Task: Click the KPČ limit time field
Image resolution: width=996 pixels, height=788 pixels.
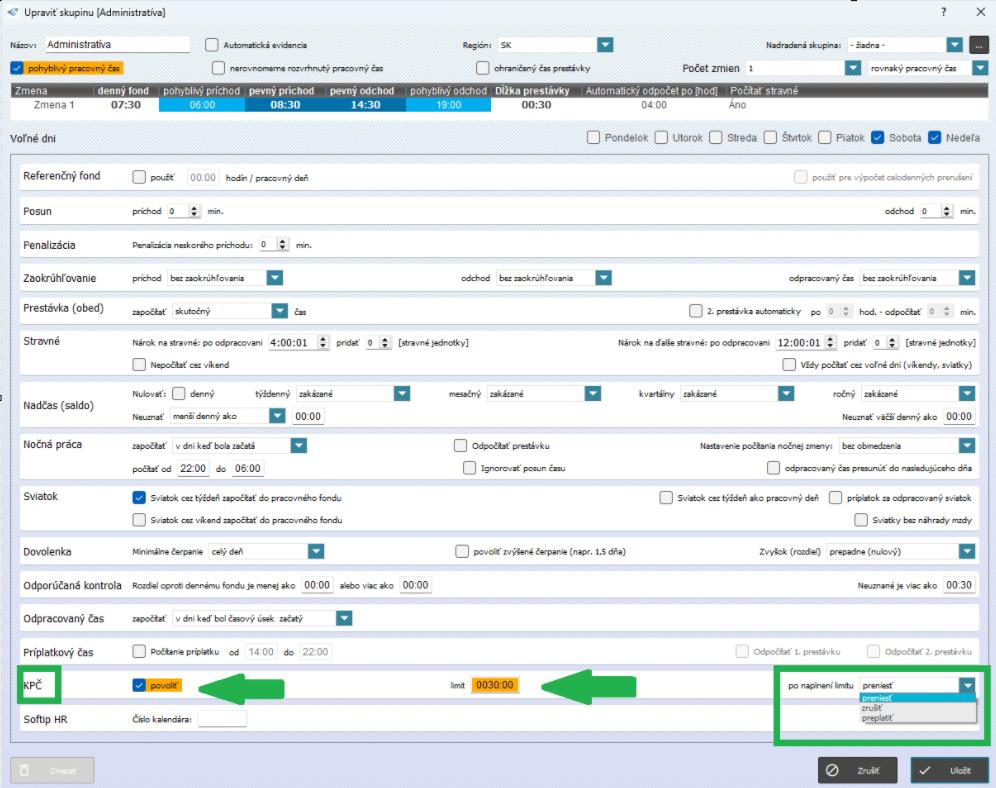Action: click(x=495, y=685)
